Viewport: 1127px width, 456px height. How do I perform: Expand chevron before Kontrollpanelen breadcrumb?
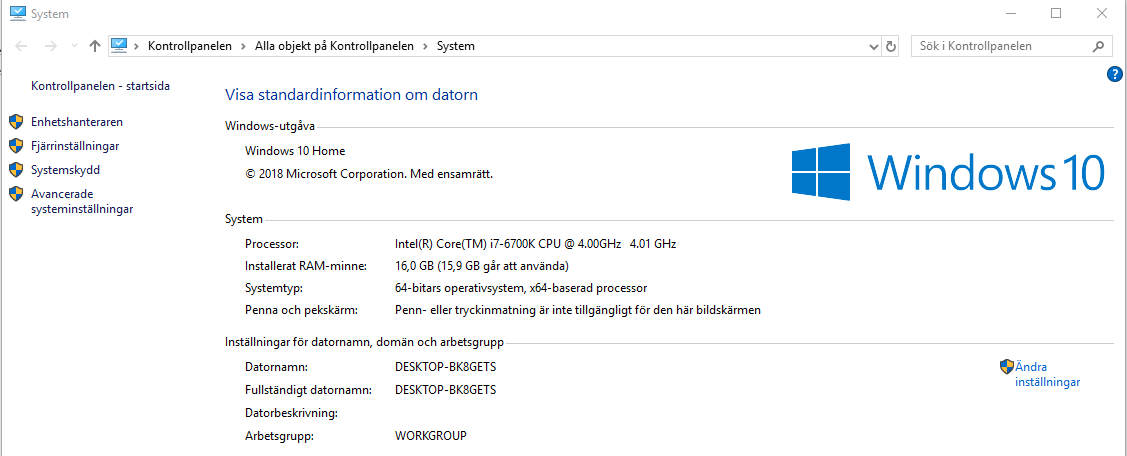(x=137, y=46)
